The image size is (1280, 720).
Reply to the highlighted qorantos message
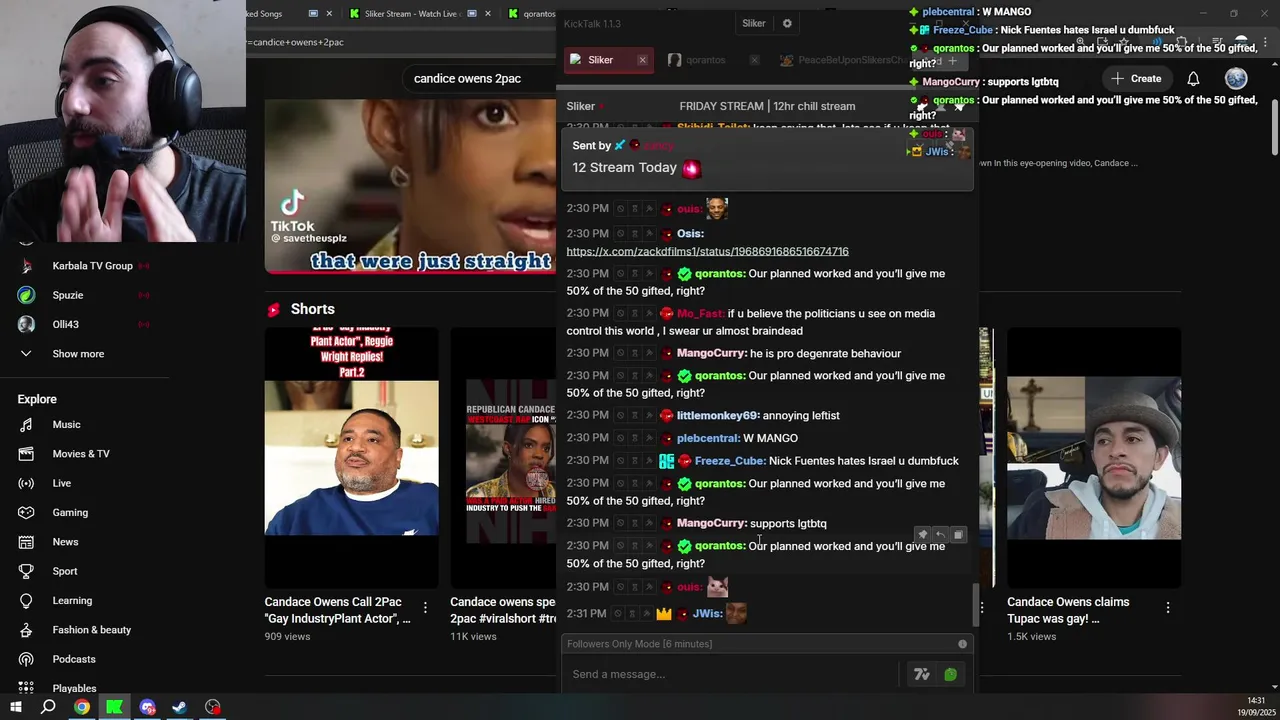[940, 535]
